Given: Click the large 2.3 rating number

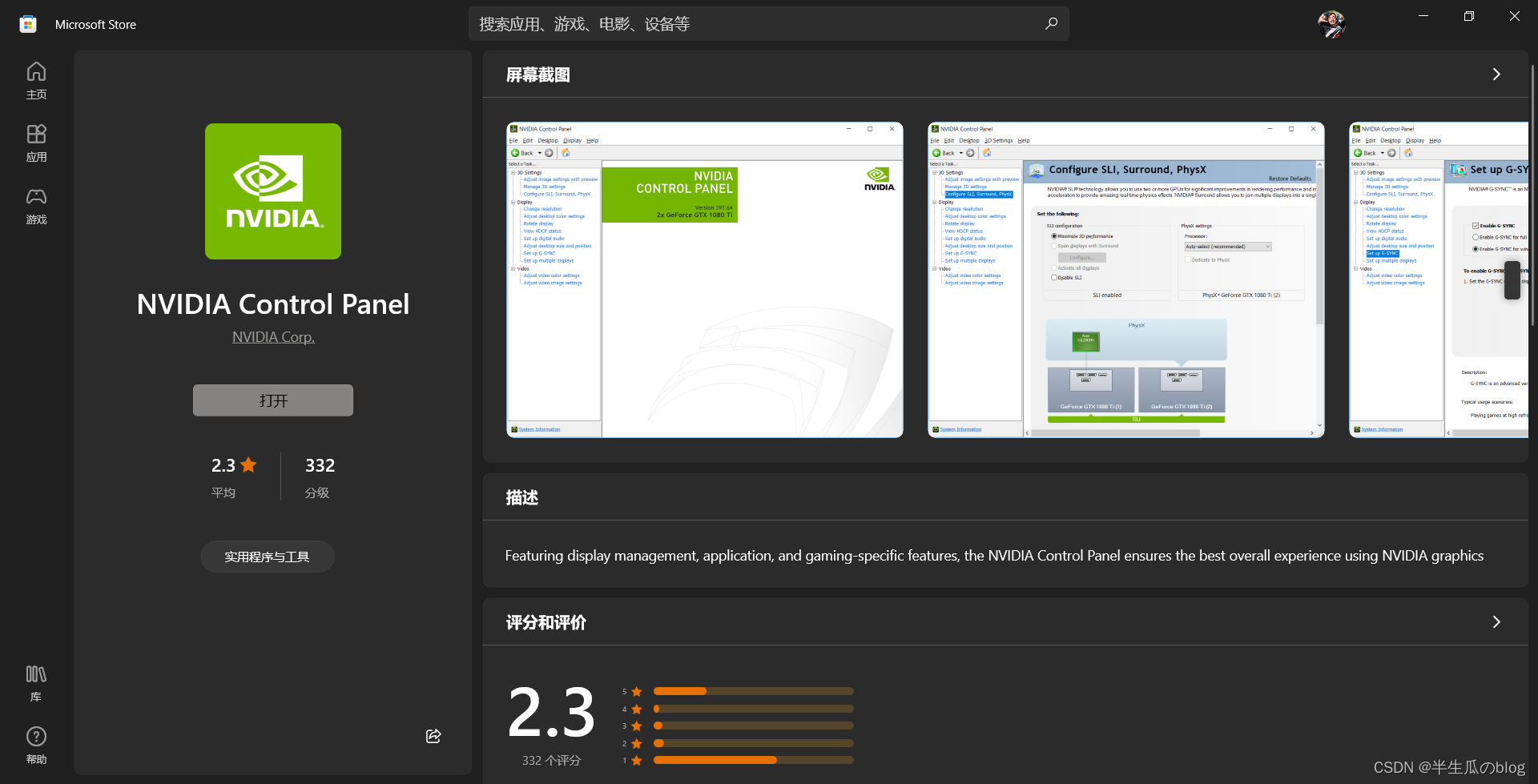Looking at the screenshot, I should 551,712.
